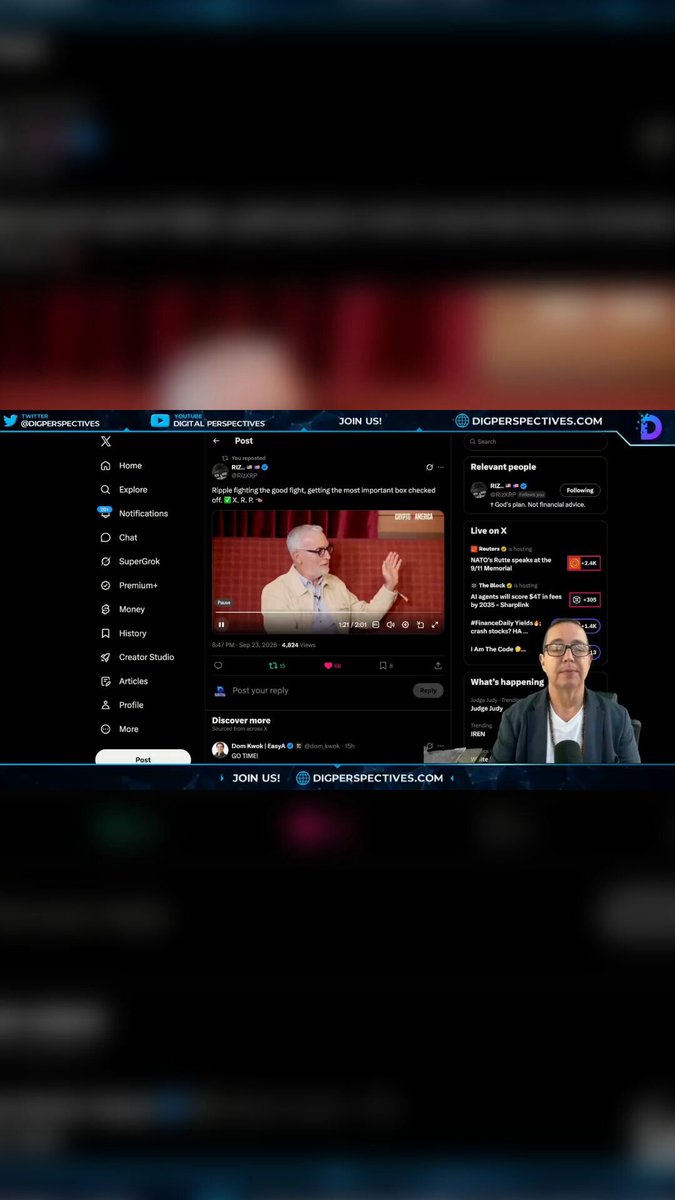Viewport: 675px width, 1200px height.
Task: Click the History bookmark icon in the sidebar
Action: point(105,633)
